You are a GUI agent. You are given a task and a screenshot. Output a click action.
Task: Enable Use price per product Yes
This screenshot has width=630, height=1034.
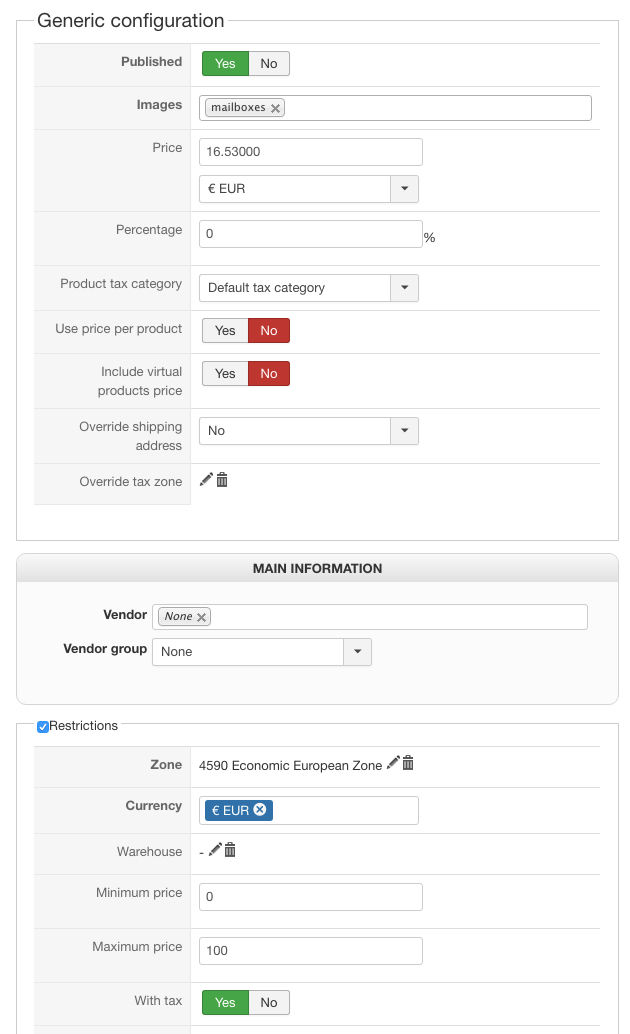click(225, 330)
